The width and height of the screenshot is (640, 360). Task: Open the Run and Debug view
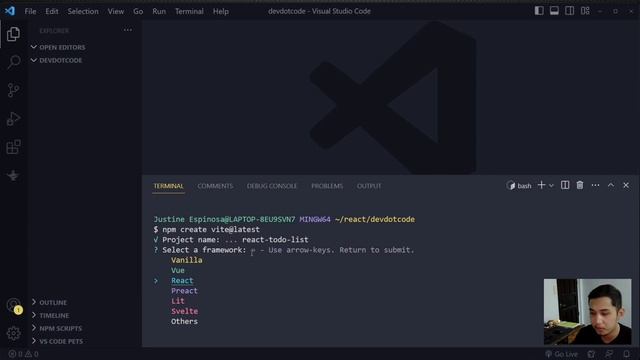pyautogui.click(x=13, y=119)
